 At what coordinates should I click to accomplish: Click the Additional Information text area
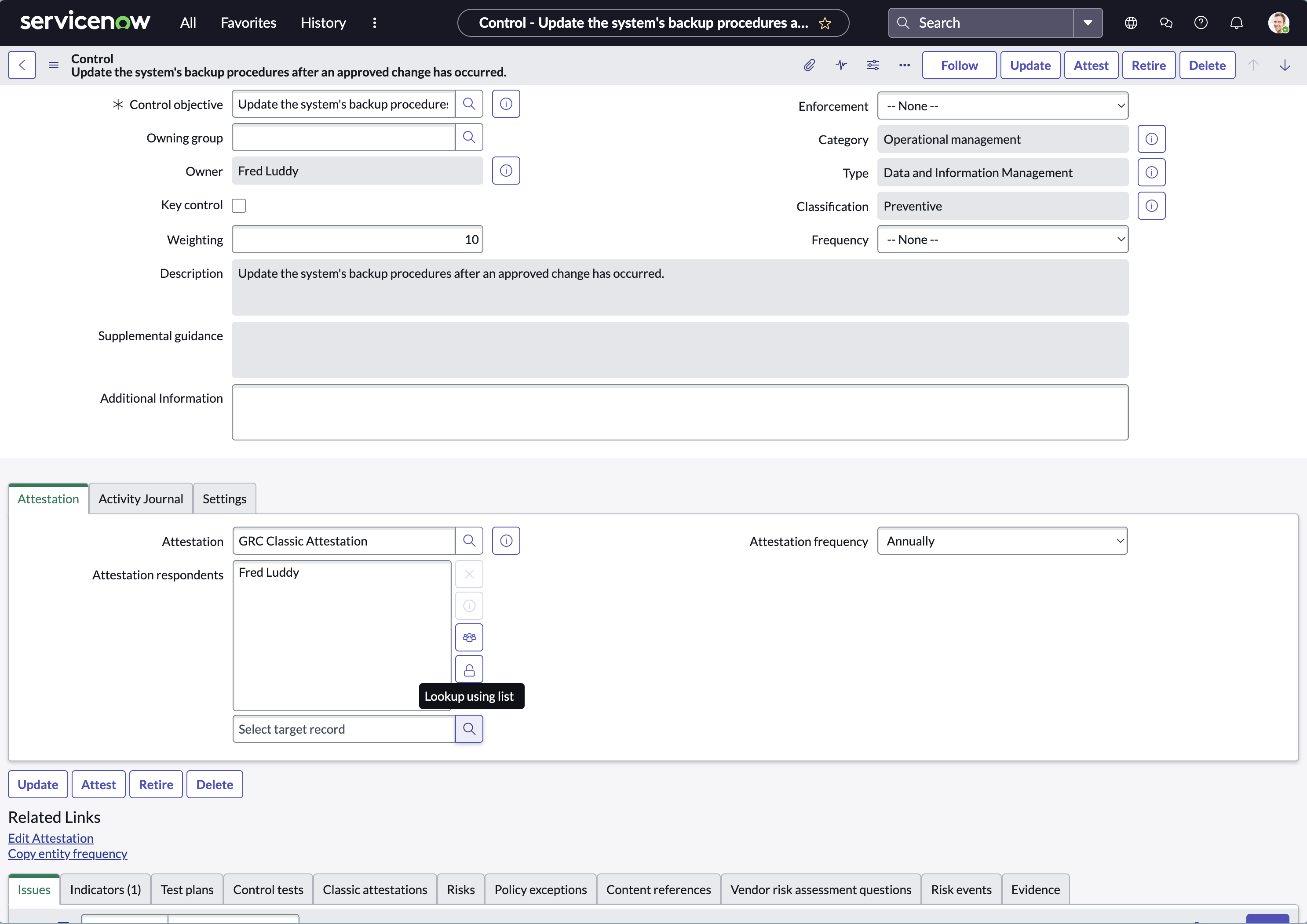point(680,412)
